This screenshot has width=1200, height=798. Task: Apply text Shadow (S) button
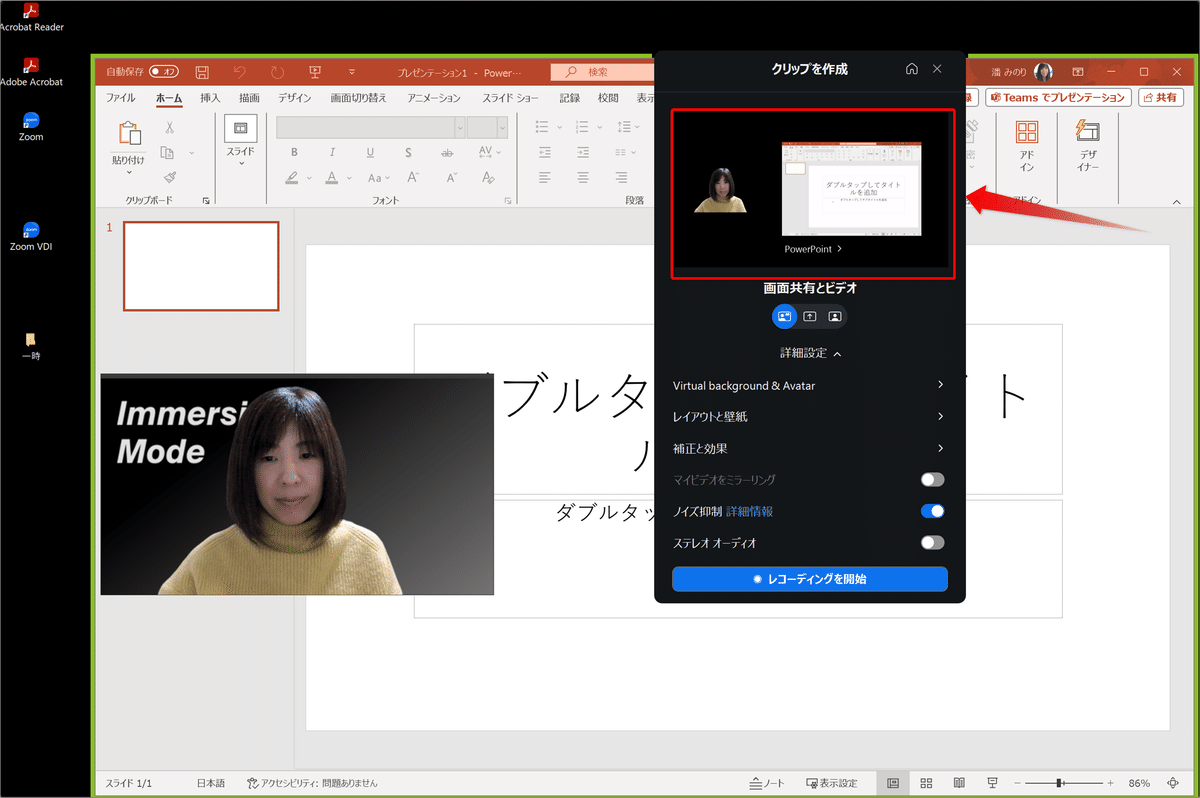pyautogui.click(x=408, y=152)
